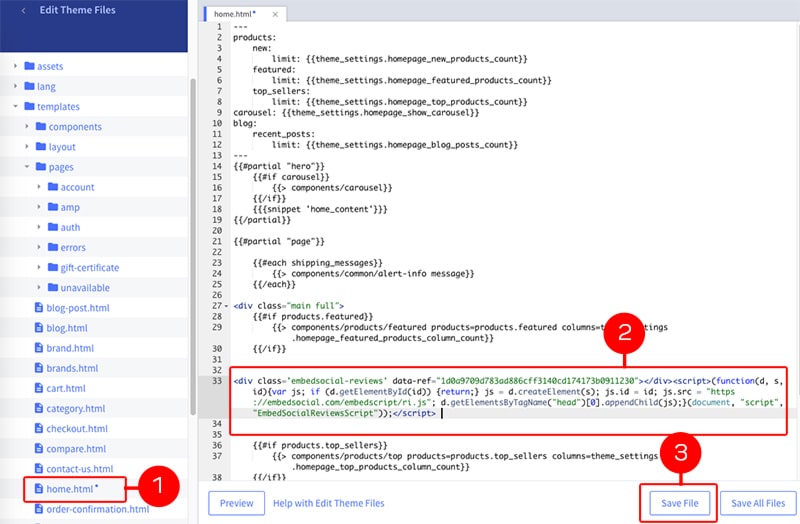Click the assets folder icon
Screen dimensions: 800x524
(x=29, y=67)
